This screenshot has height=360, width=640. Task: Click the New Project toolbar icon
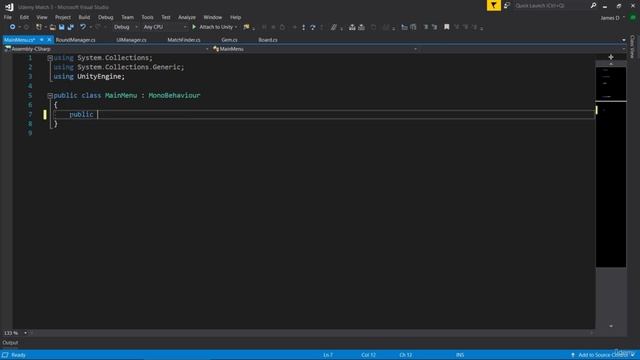39,27
